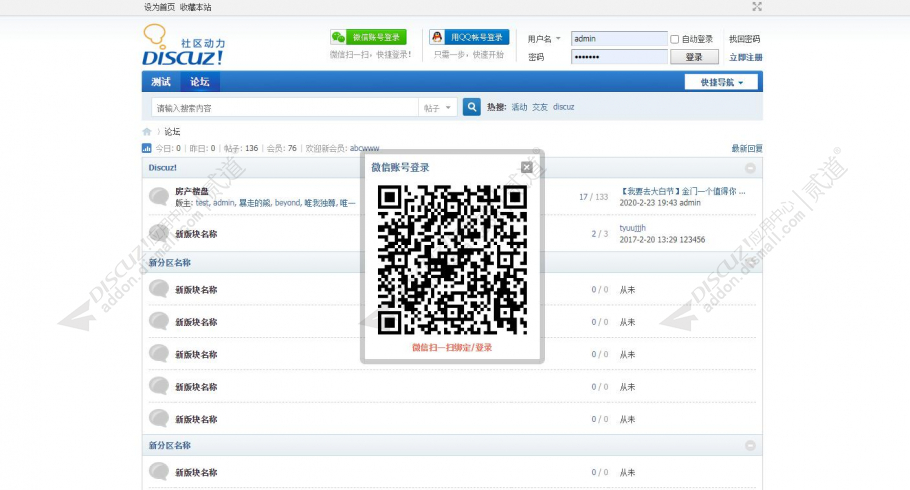Open the 帖子 search type dropdown

pos(438,108)
